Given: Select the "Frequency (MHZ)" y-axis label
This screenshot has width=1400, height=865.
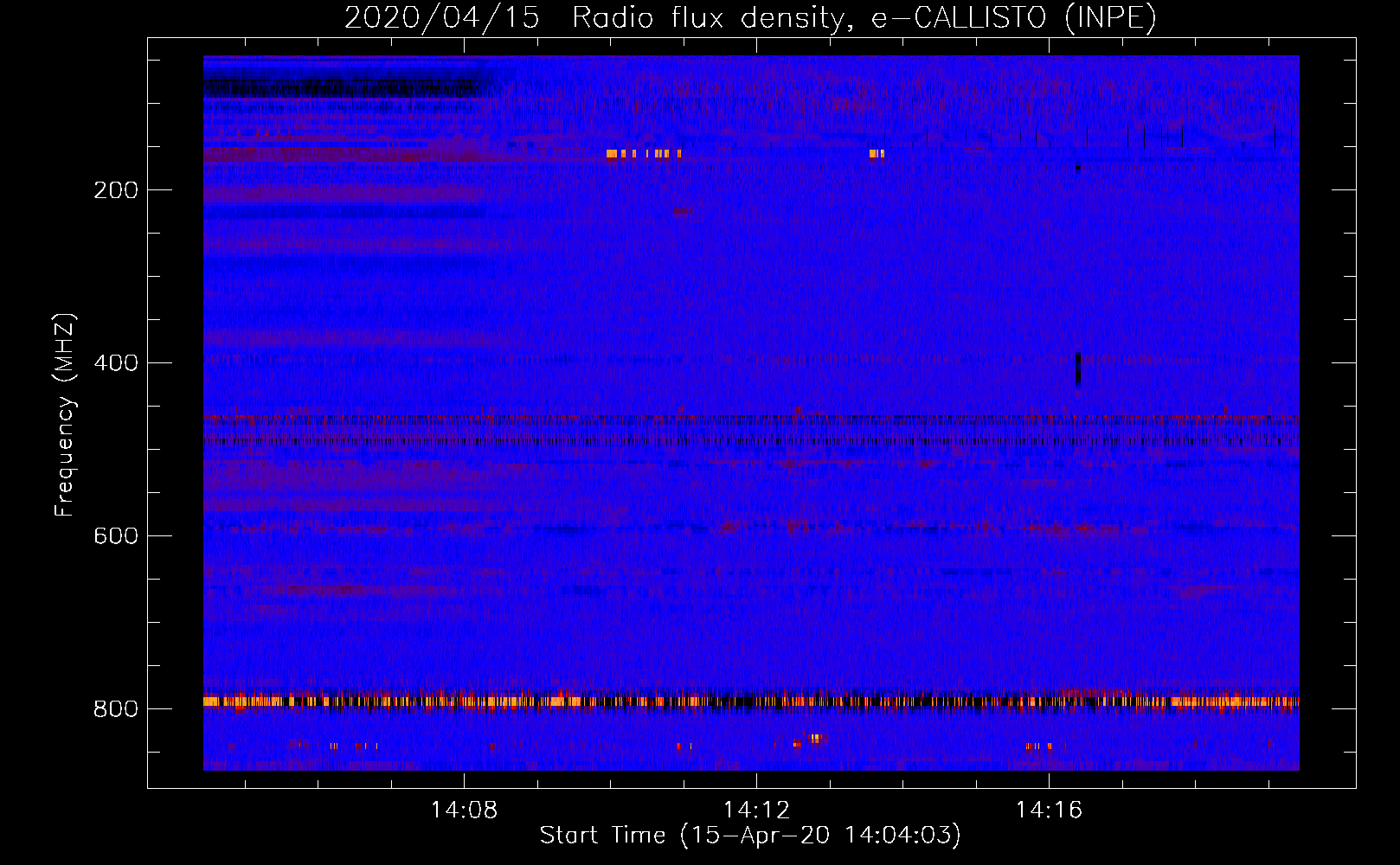Looking at the screenshot, I should (65, 414).
